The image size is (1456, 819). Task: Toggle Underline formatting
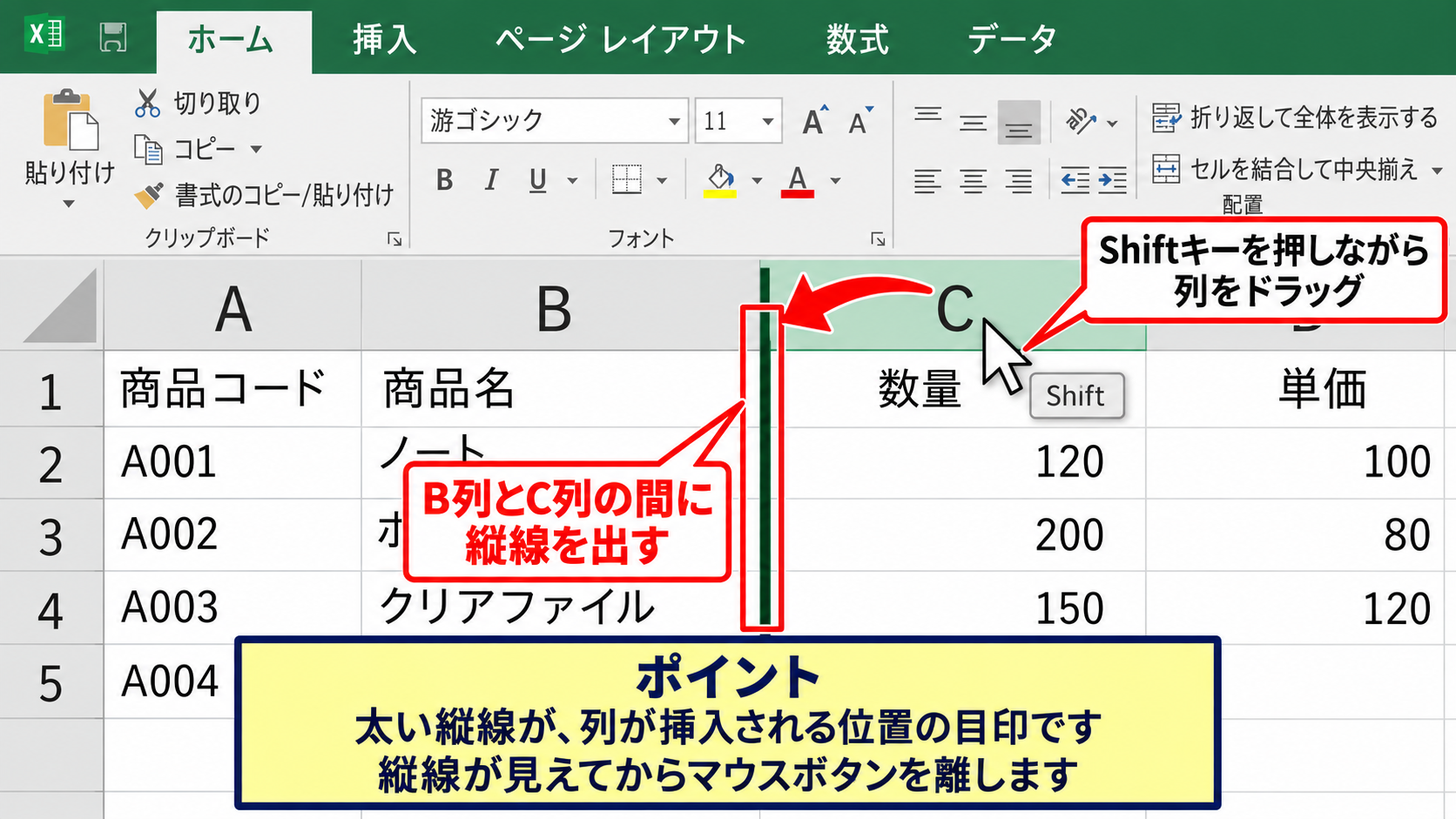pyautogui.click(x=538, y=180)
